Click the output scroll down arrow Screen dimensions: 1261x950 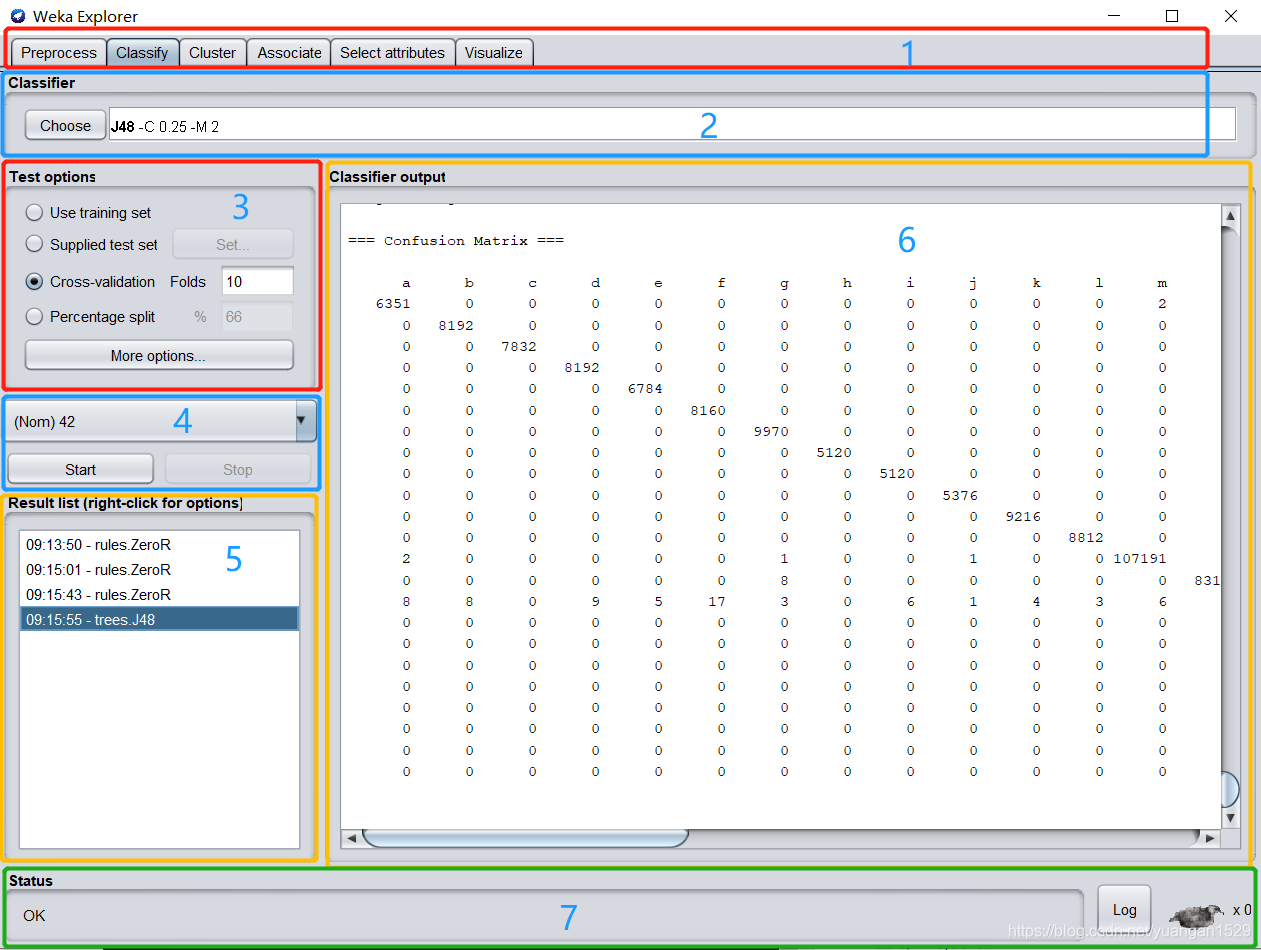tap(1230, 817)
